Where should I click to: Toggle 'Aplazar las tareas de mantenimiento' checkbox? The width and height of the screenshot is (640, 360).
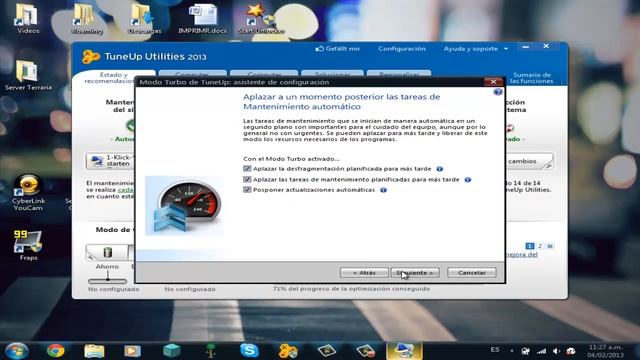247,179
